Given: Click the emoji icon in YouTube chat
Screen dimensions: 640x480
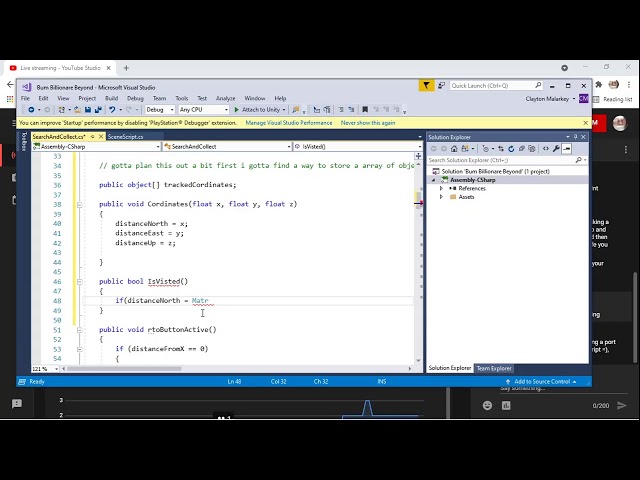Looking at the screenshot, I should tap(487, 405).
